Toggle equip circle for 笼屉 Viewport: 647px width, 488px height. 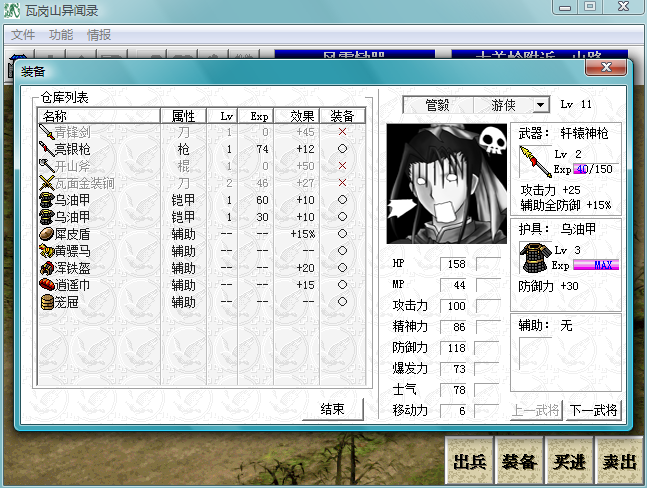342,302
